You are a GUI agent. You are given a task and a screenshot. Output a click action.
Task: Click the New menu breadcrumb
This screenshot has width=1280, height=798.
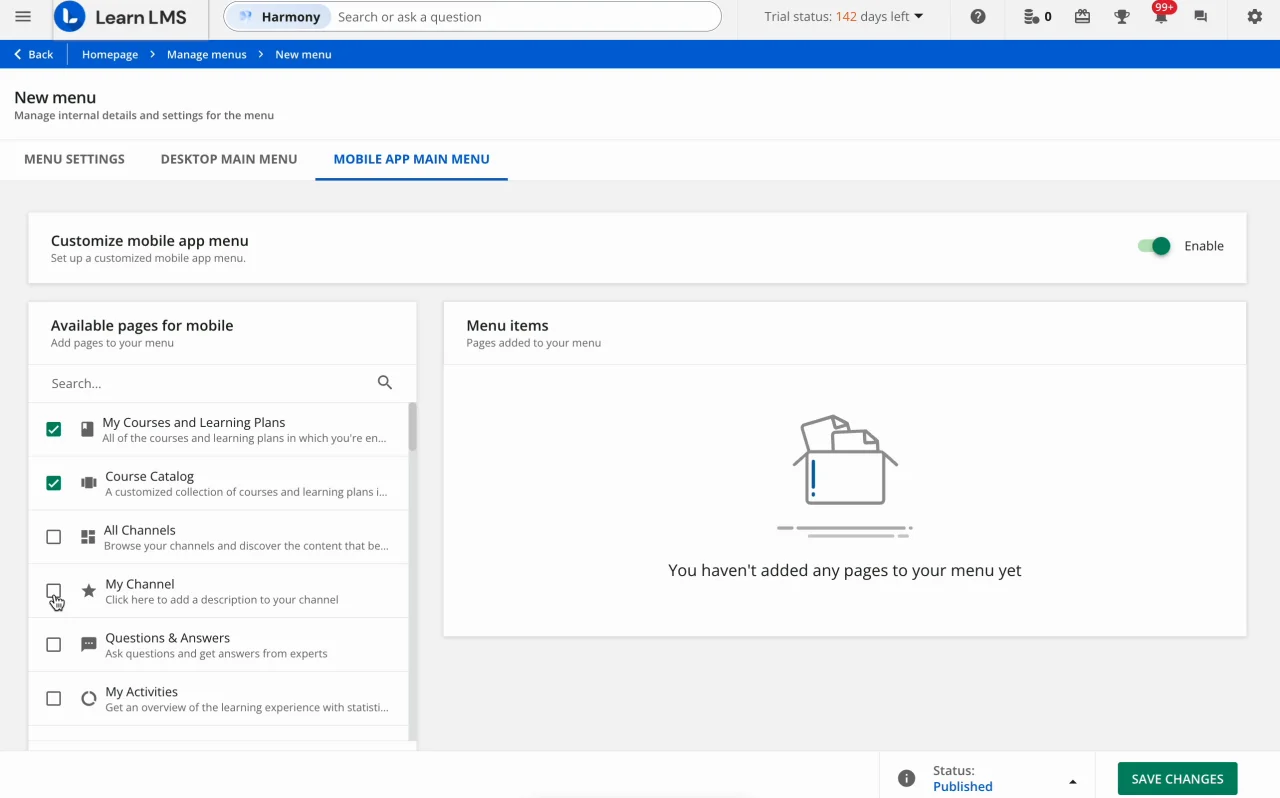pos(303,54)
